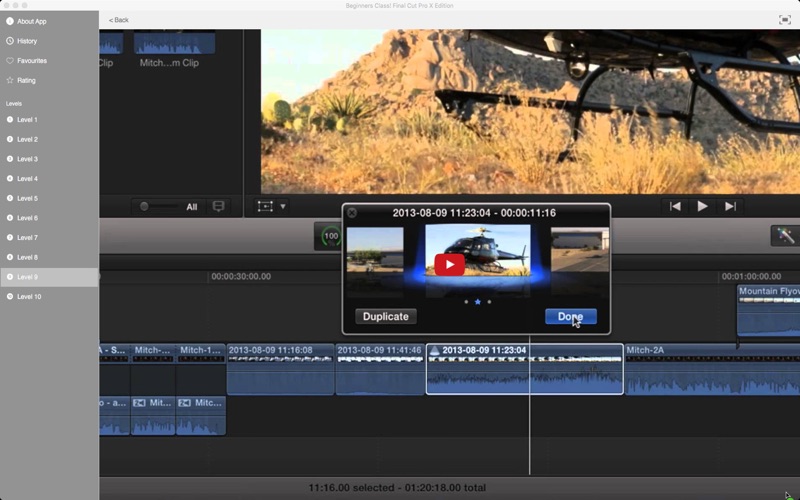Select Level 2 lesson
Viewport: 800px width, 500px height.
pyautogui.click(x=49, y=139)
